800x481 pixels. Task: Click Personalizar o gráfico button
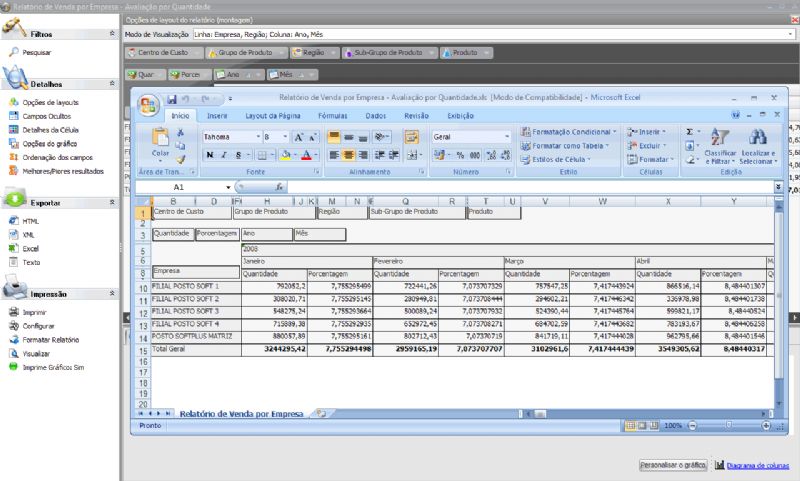coord(673,465)
